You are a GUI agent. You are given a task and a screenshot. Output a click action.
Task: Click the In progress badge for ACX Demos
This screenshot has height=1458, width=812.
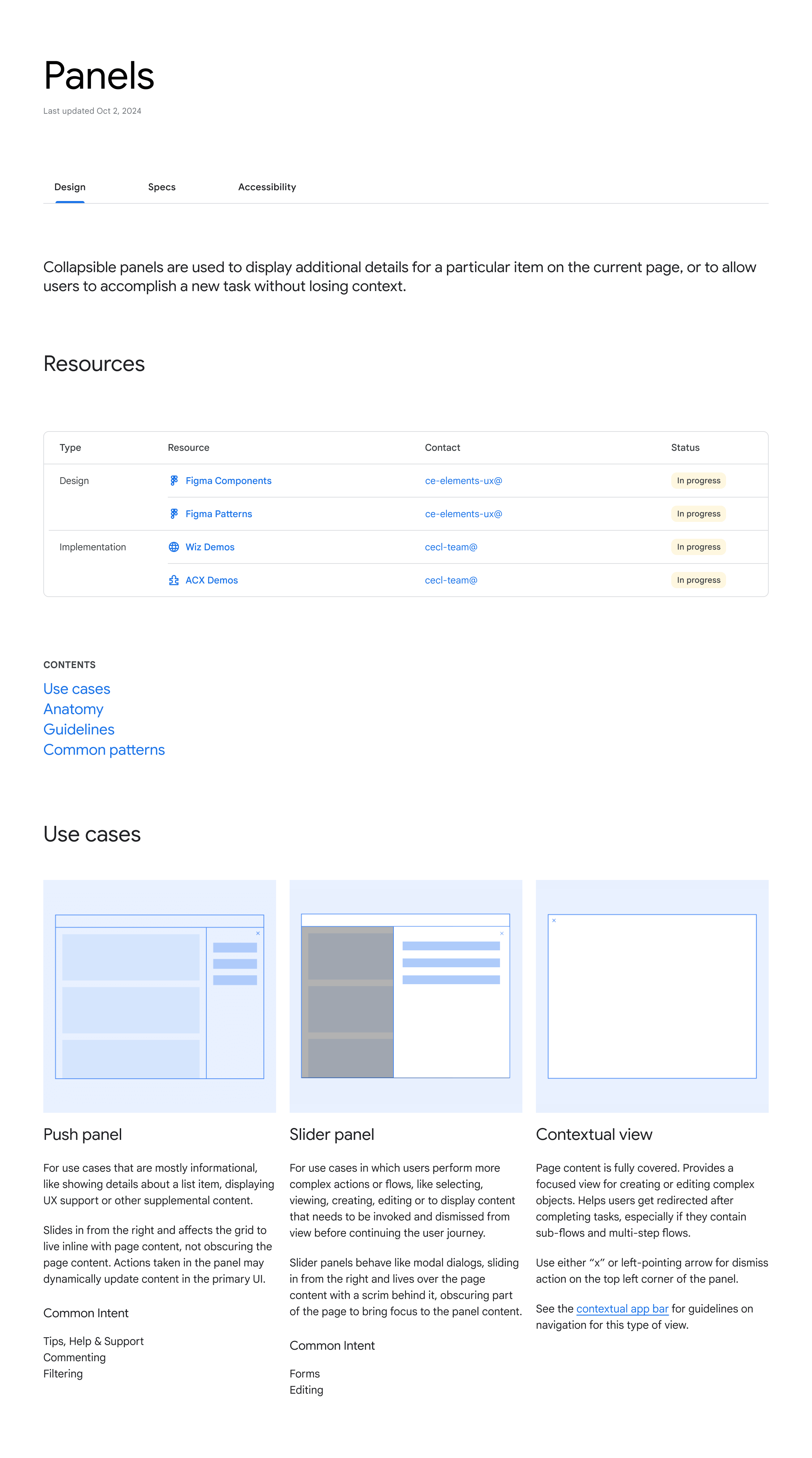coord(698,580)
